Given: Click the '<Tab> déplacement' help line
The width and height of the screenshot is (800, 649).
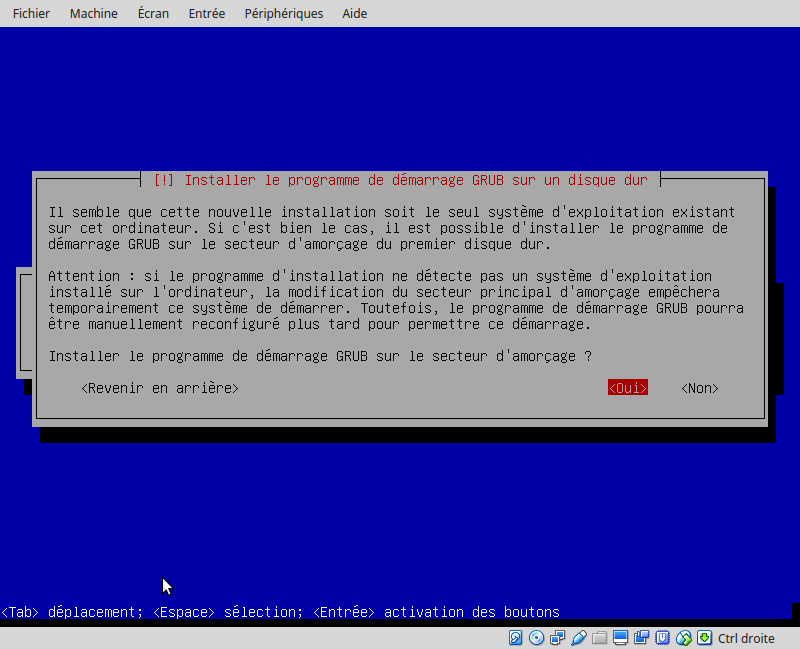Looking at the screenshot, I should 280,612.
